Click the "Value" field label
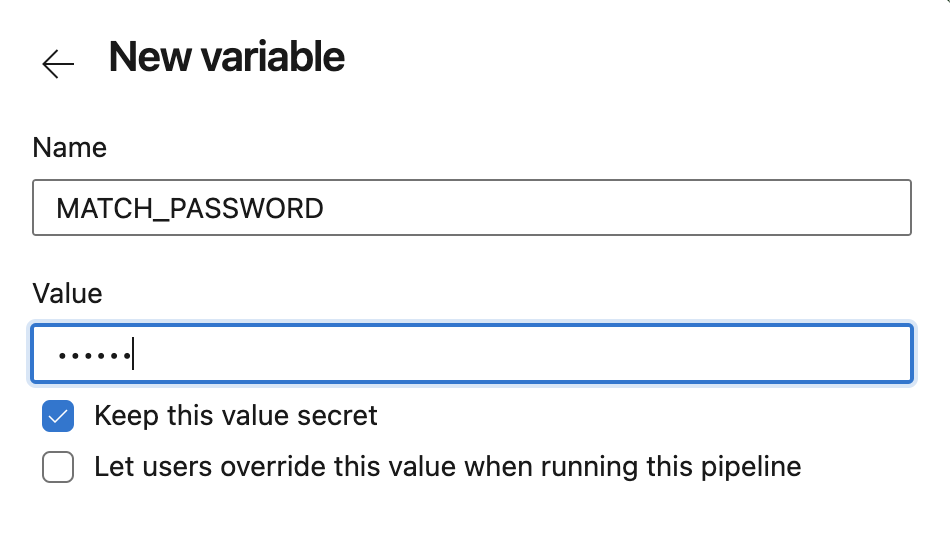 coord(67,293)
